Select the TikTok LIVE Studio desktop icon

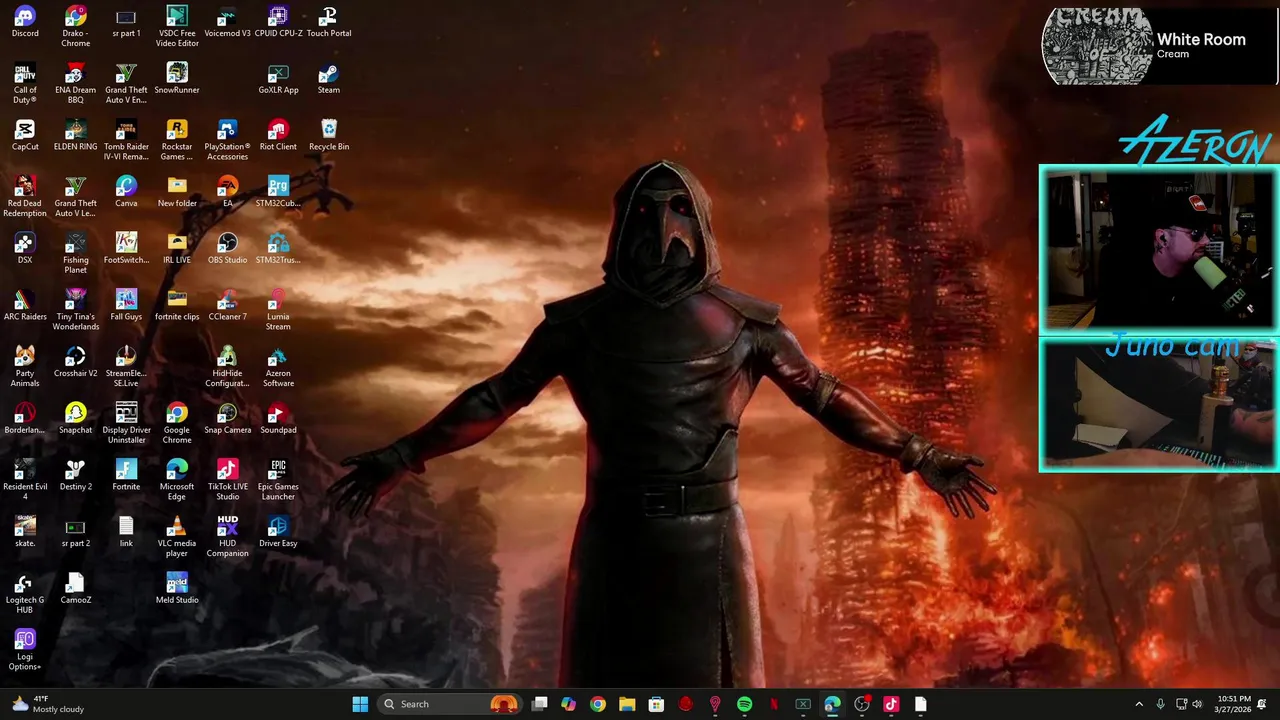tap(227, 481)
